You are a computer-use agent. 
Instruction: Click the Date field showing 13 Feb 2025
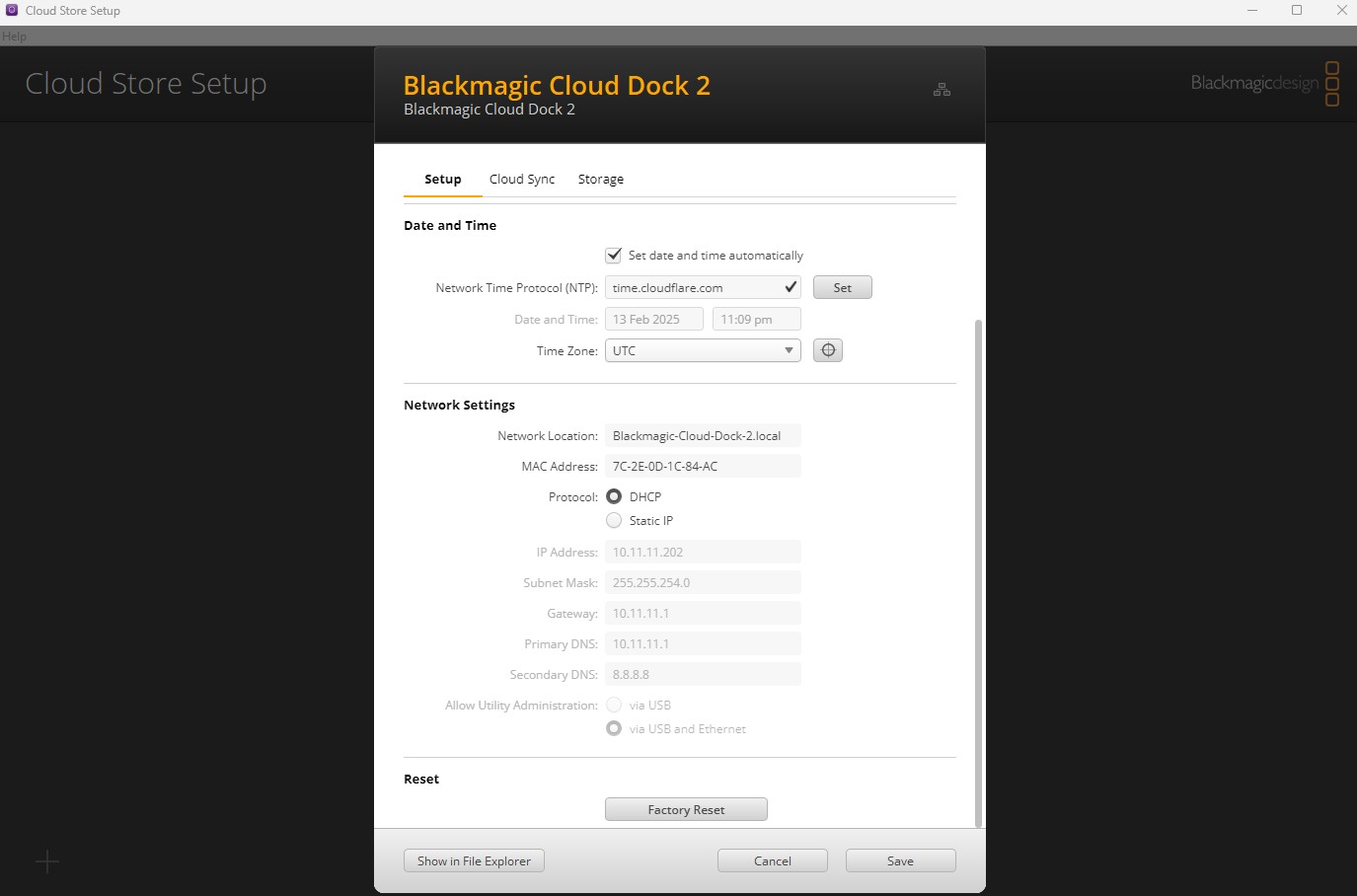coord(653,319)
